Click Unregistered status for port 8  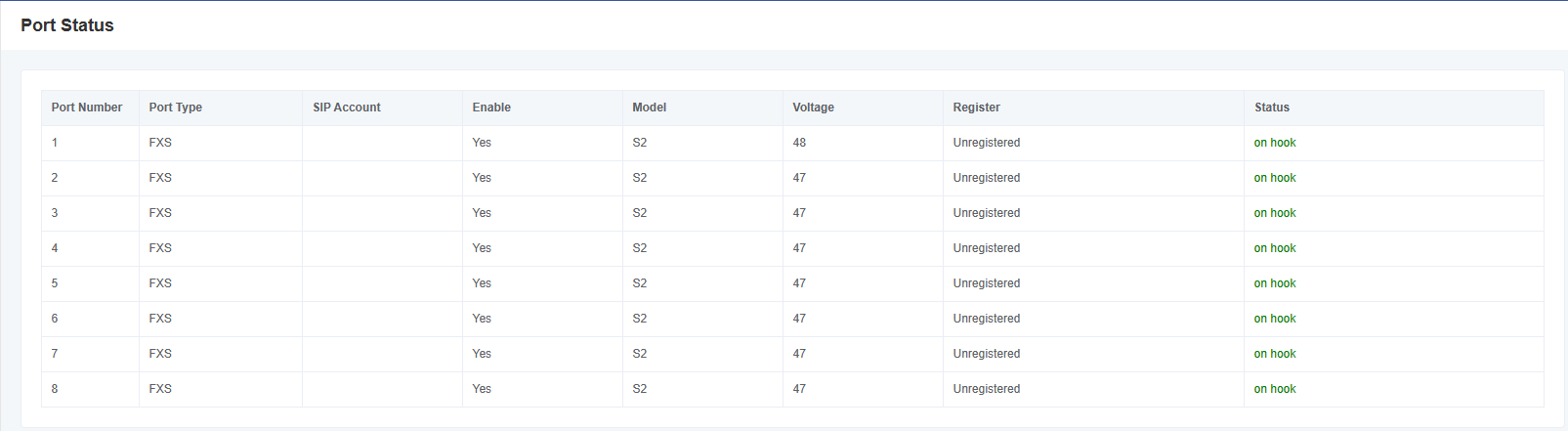(987, 389)
